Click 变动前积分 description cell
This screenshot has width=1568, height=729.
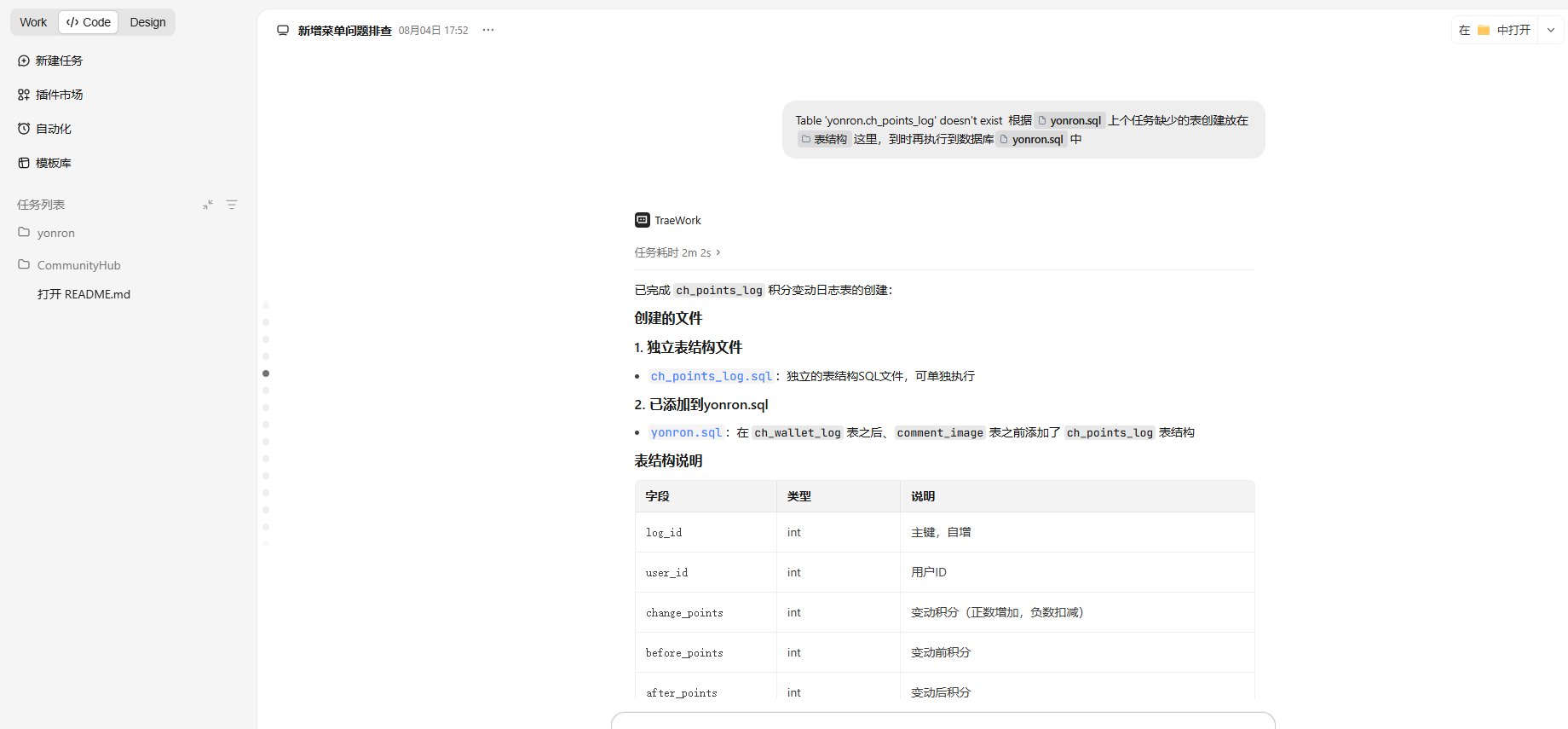1077,652
